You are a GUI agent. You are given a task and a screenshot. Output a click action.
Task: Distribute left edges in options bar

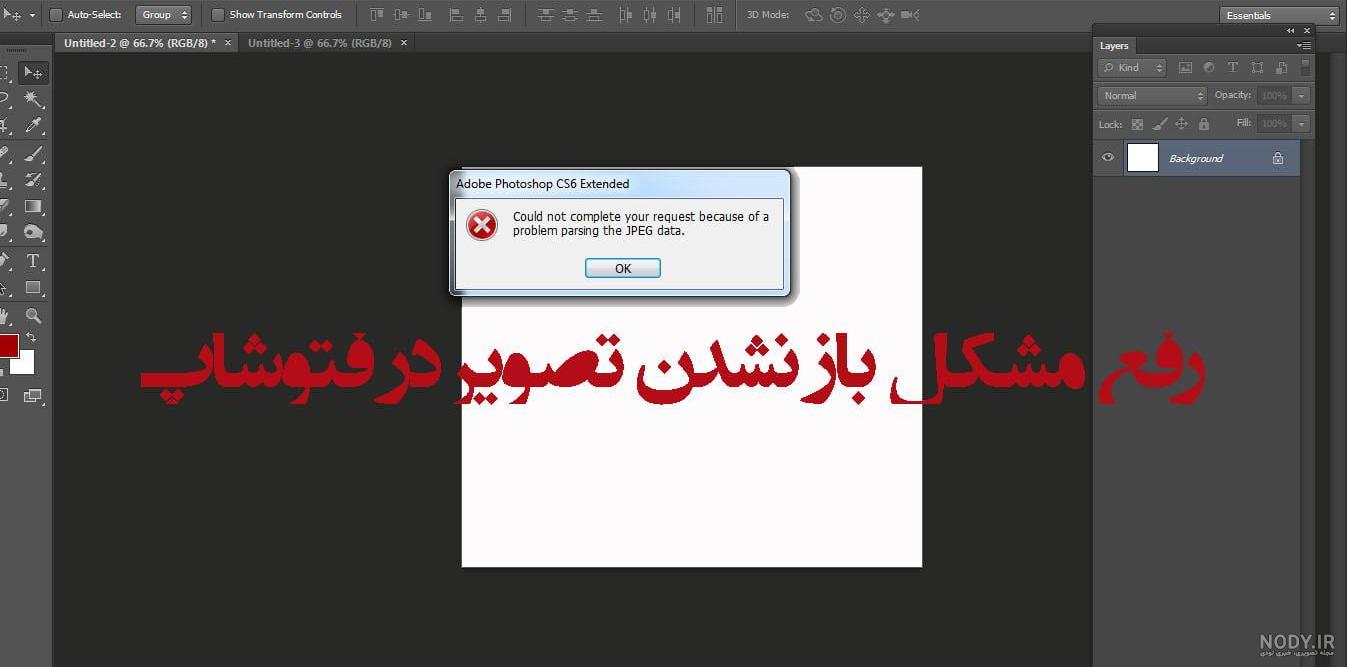pyautogui.click(x=626, y=15)
